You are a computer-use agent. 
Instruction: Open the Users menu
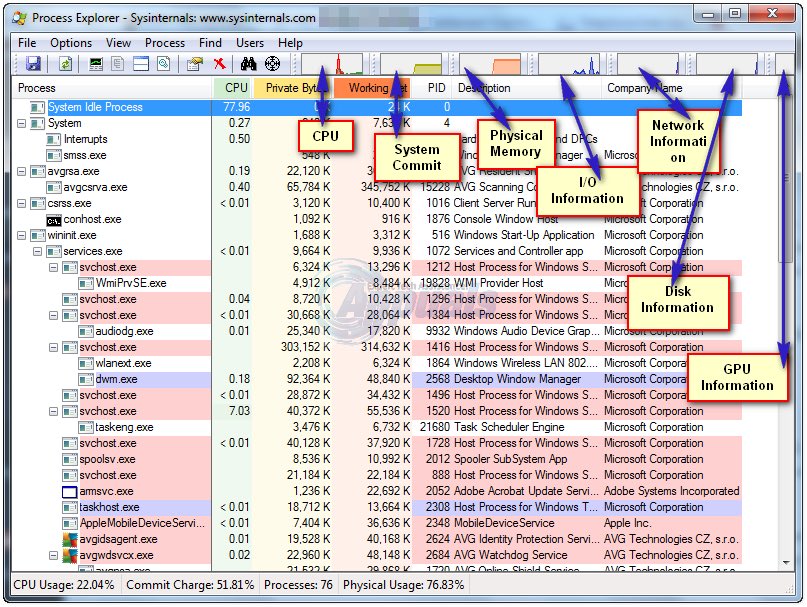[250, 43]
